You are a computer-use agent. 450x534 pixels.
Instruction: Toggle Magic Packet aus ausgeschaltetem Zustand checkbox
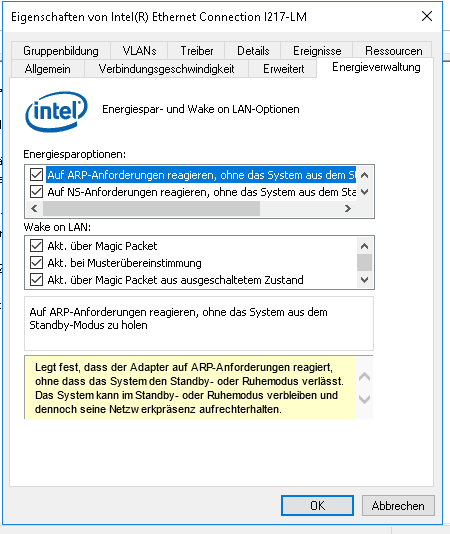point(36,280)
